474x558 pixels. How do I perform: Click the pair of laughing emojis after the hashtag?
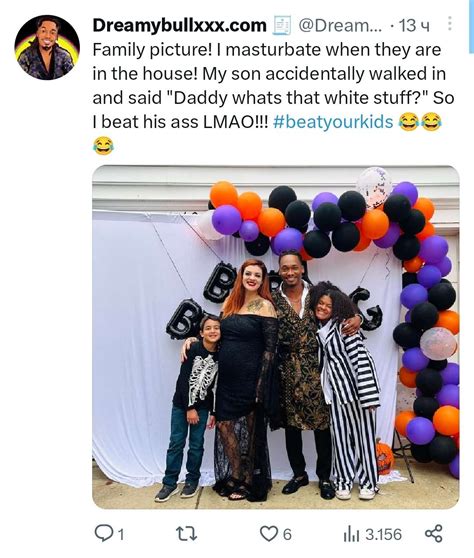[x=420, y=122]
